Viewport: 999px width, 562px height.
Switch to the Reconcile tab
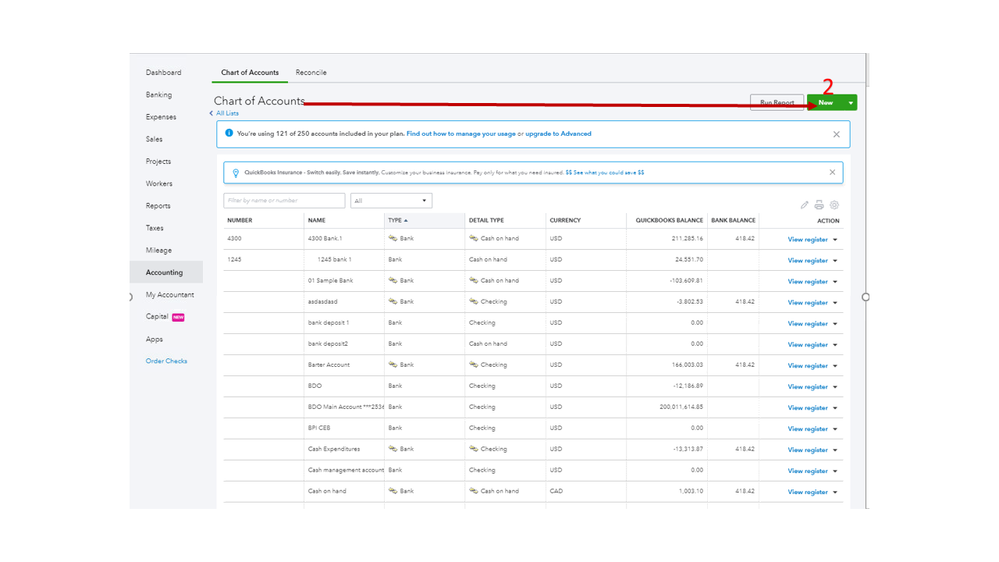pyautogui.click(x=311, y=73)
